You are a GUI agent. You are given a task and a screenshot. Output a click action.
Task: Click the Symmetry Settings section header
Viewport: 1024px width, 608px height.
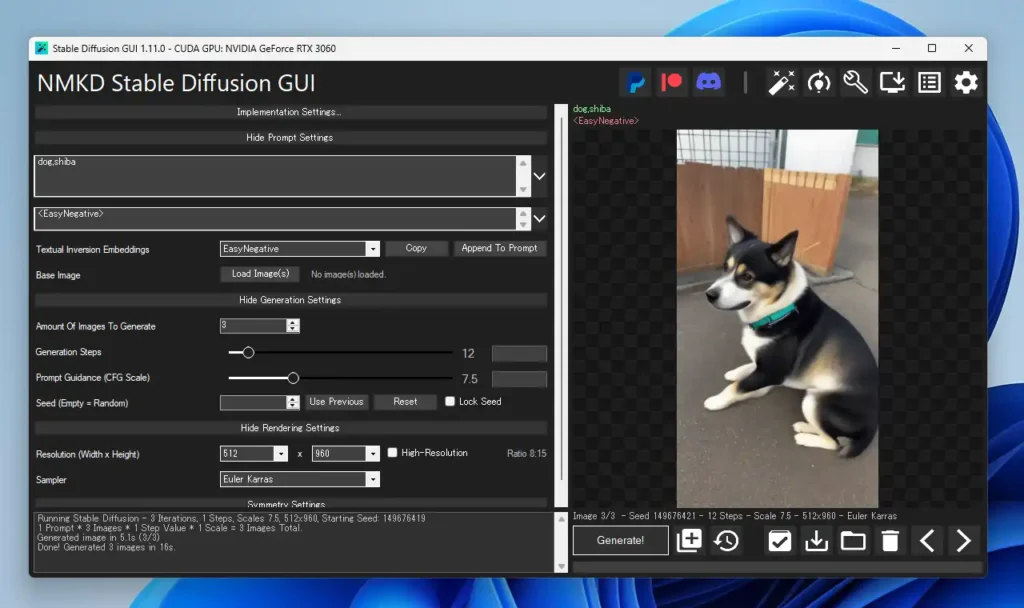(x=290, y=504)
